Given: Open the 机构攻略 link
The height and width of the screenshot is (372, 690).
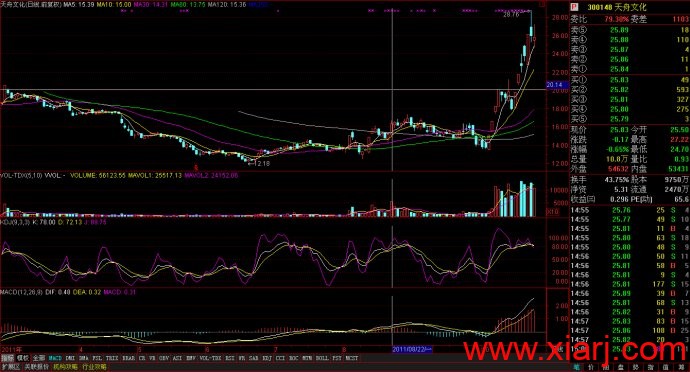Looking at the screenshot, I should 65,367.
